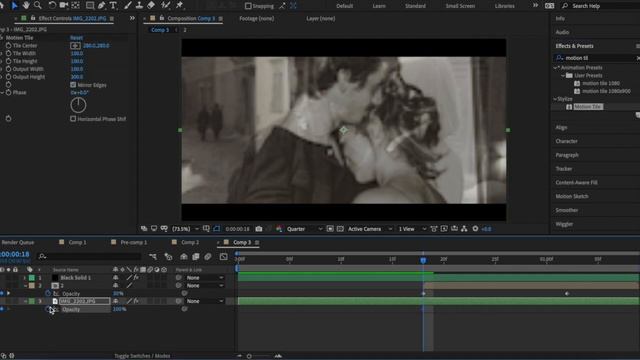This screenshot has height=360, width=640.
Task: Open the magnification ratio (73.5%) dropdown
Action: (x=185, y=229)
